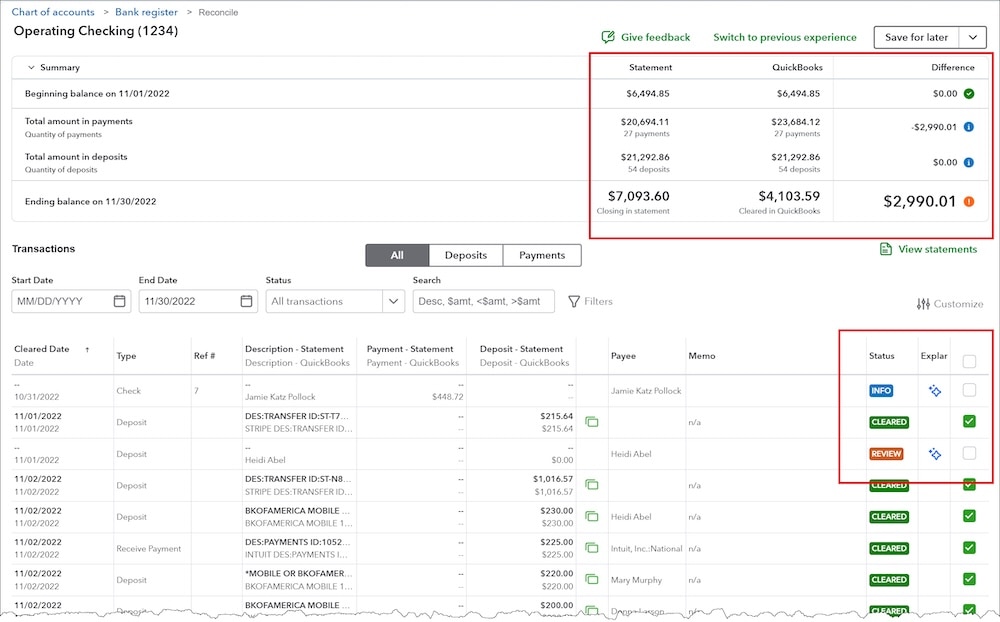Click the $4,103.59 cleared QuickBooks balance
1000x622 pixels.
(x=789, y=196)
